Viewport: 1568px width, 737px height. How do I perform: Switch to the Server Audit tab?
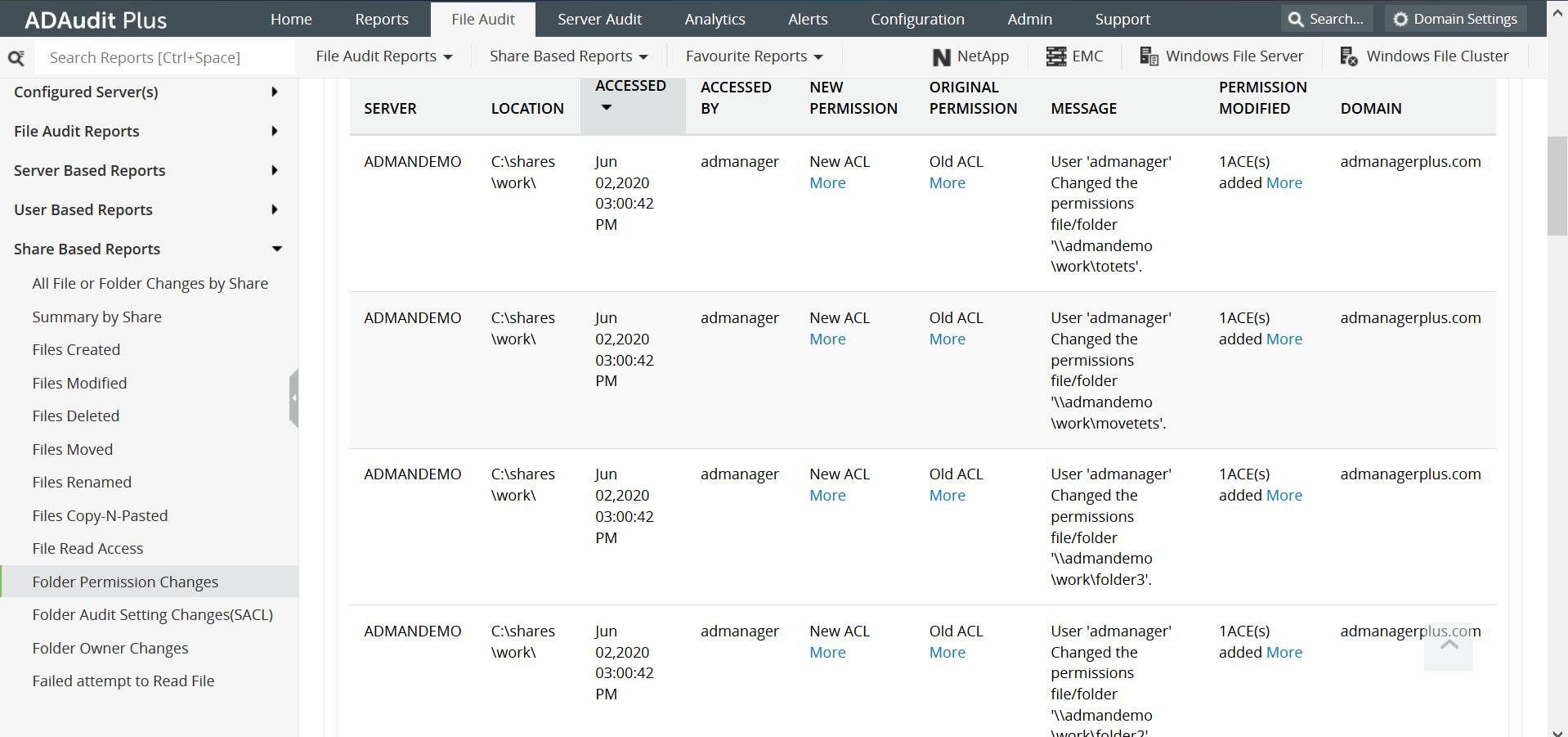599,19
